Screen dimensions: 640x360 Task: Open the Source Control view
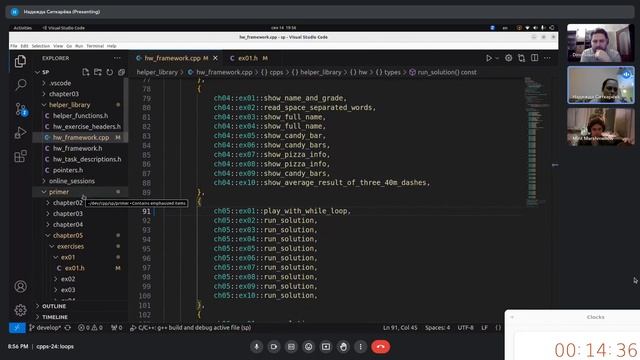[20, 109]
